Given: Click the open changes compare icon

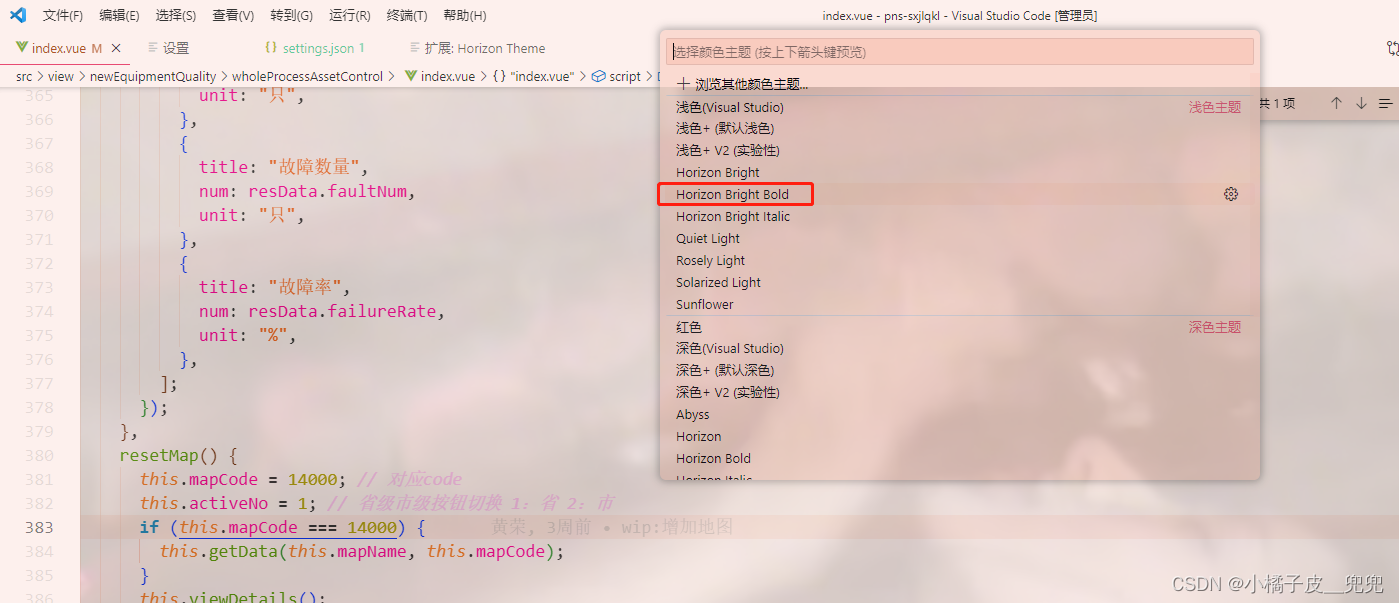Looking at the screenshot, I should pyautogui.click(x=1393, y=48).
